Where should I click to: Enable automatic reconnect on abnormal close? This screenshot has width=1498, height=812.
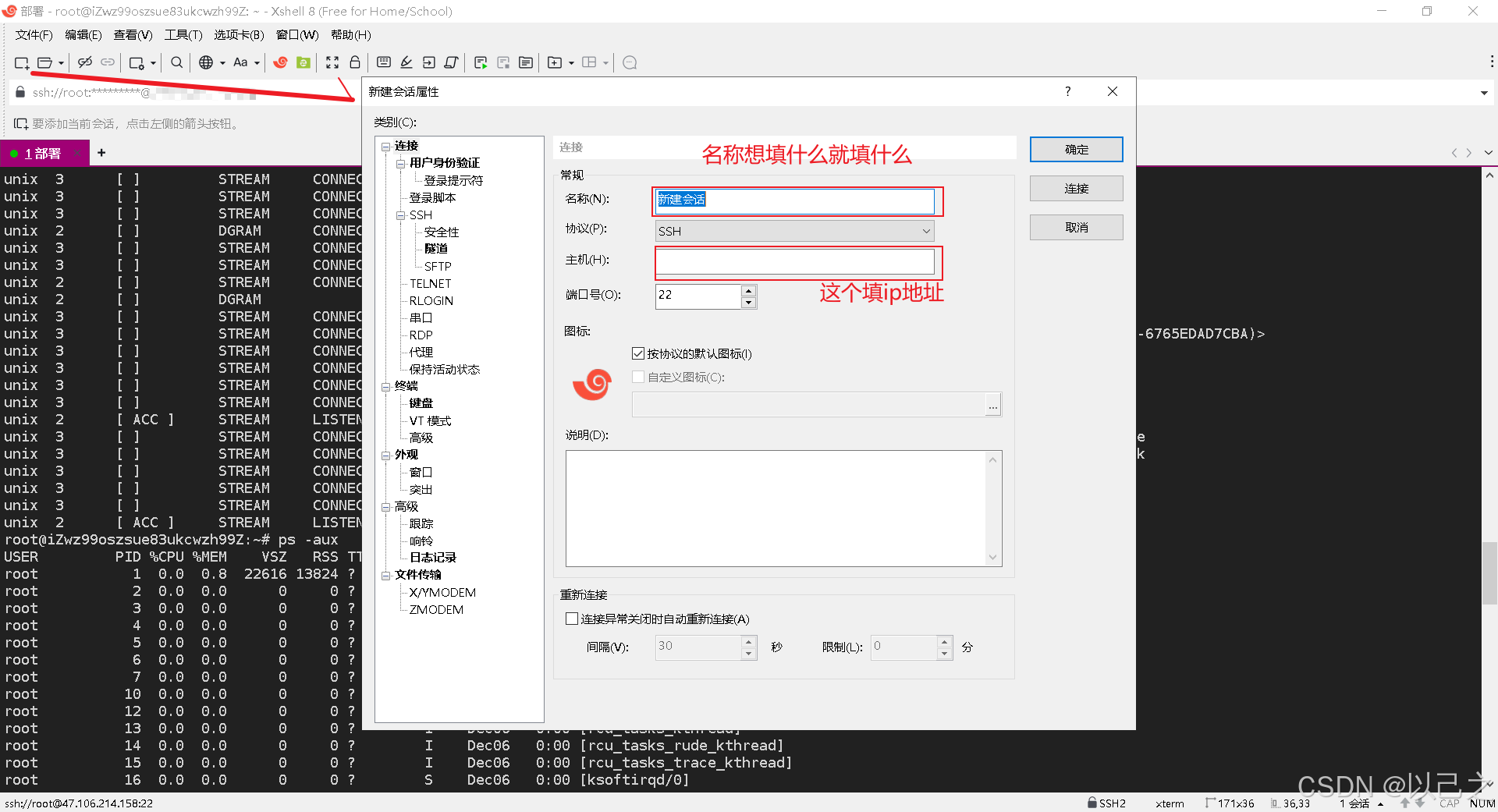[572, 619]
